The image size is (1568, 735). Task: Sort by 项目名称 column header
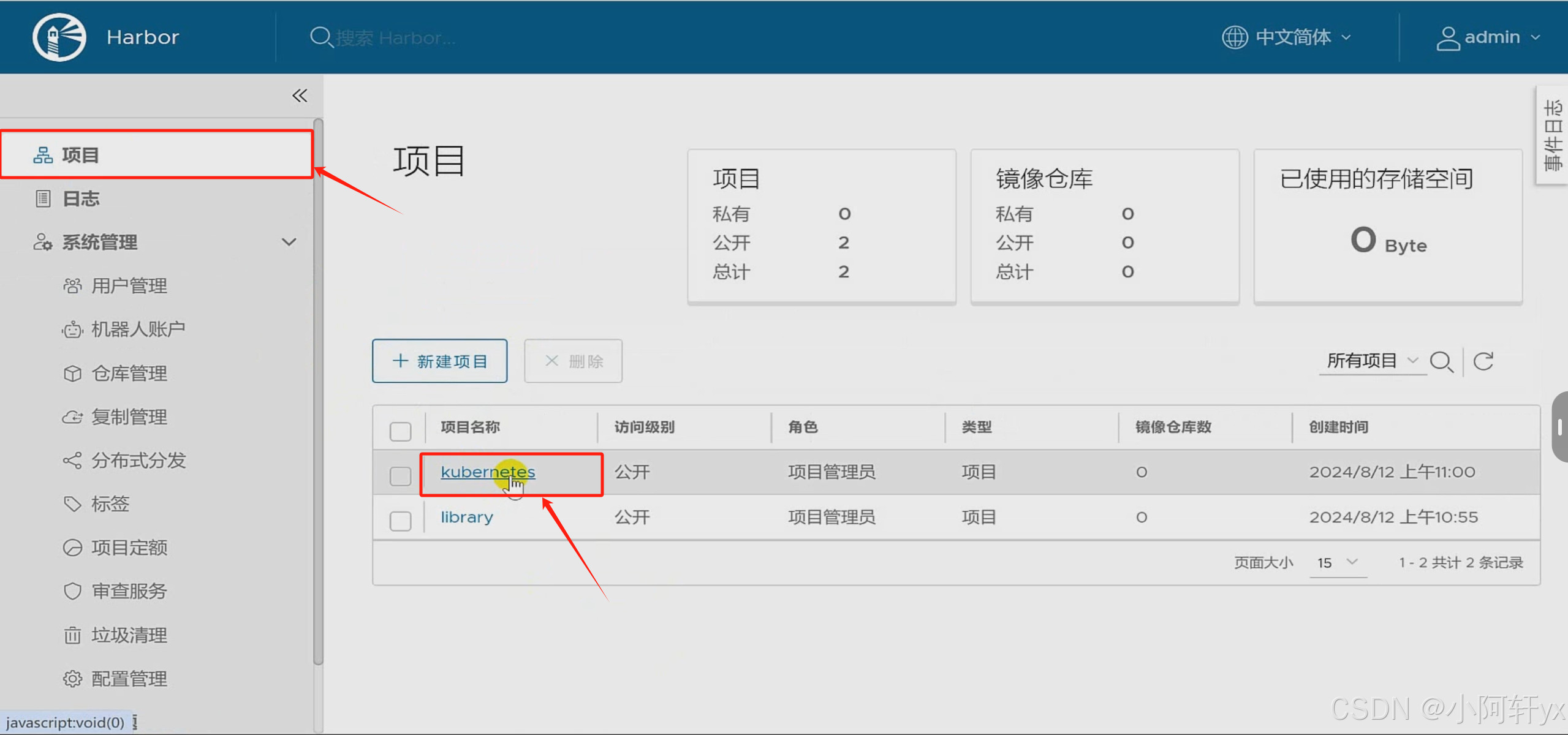(471, 427)
